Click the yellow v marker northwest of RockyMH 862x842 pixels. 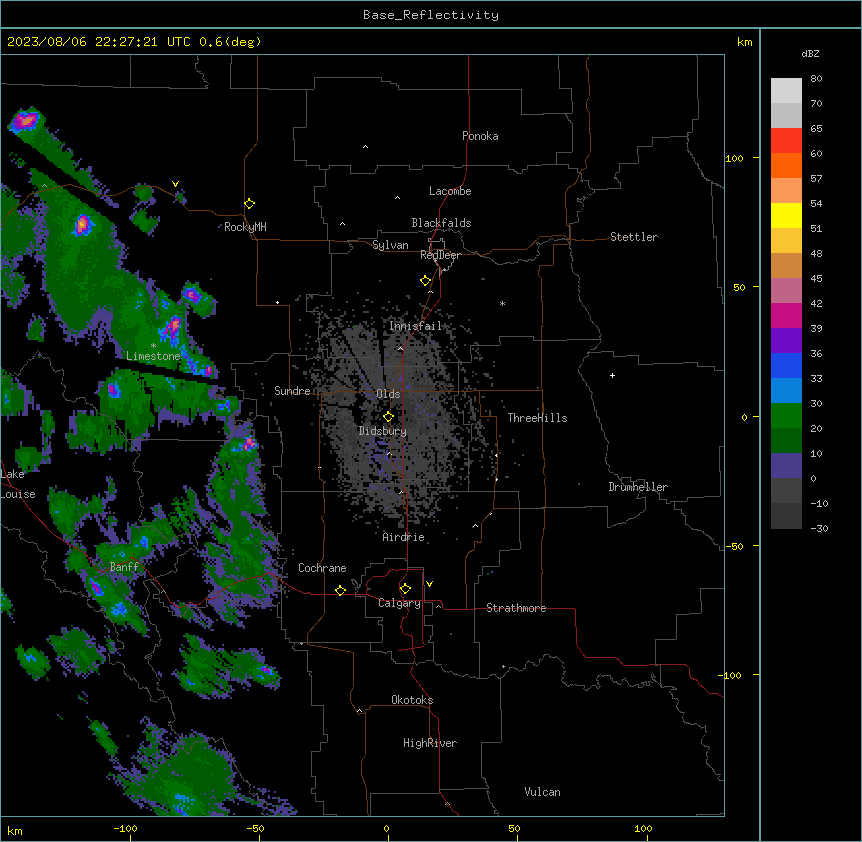[175, 184]
